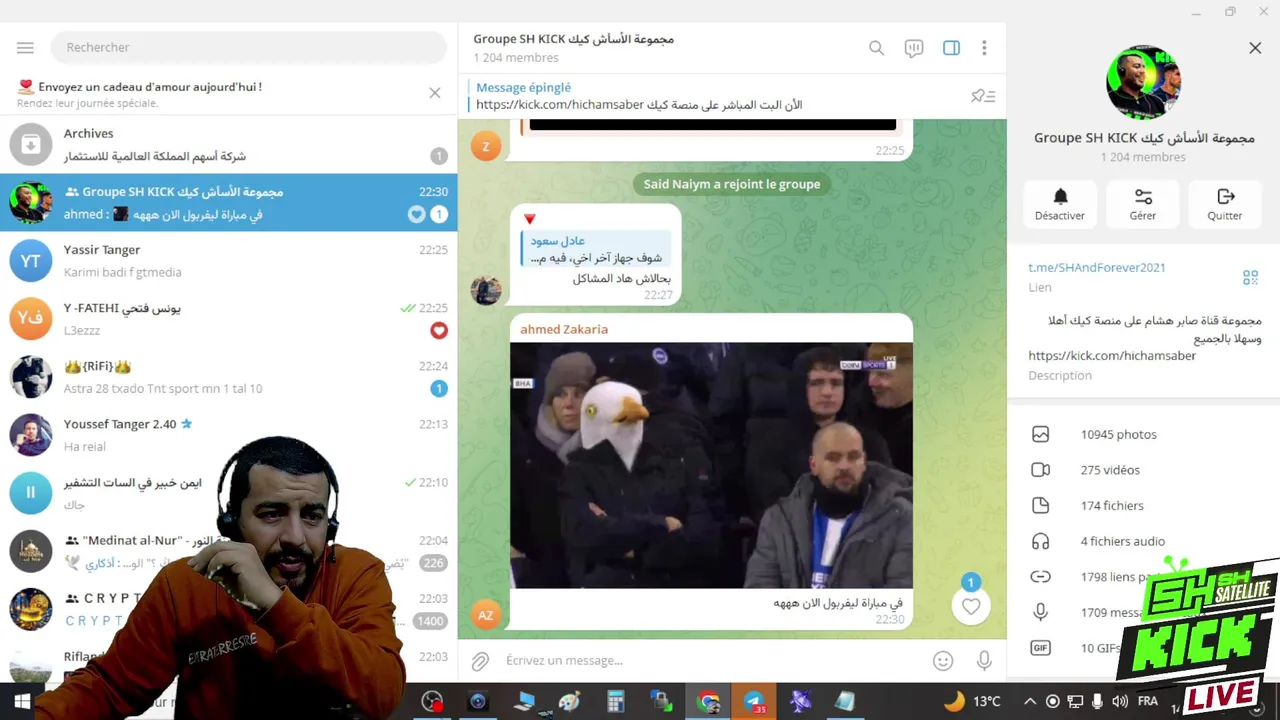Show hidden system tray icons

[1030, 701]
